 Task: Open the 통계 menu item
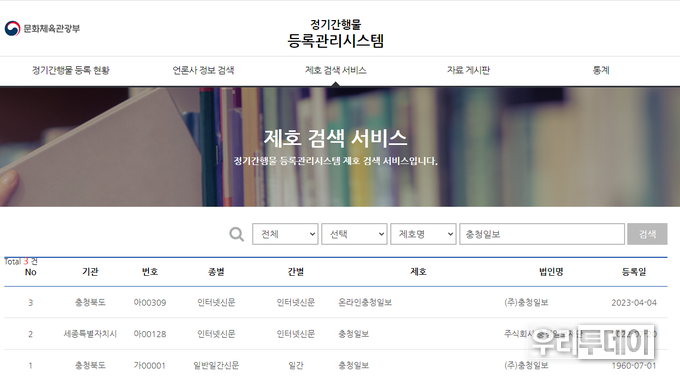(601, 70)
